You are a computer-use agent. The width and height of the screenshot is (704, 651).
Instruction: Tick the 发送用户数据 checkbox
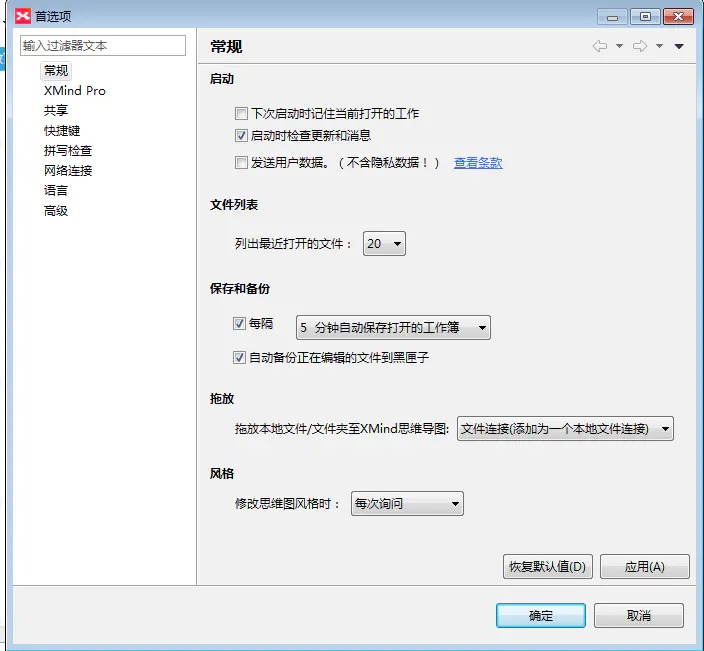click(241, 162)
